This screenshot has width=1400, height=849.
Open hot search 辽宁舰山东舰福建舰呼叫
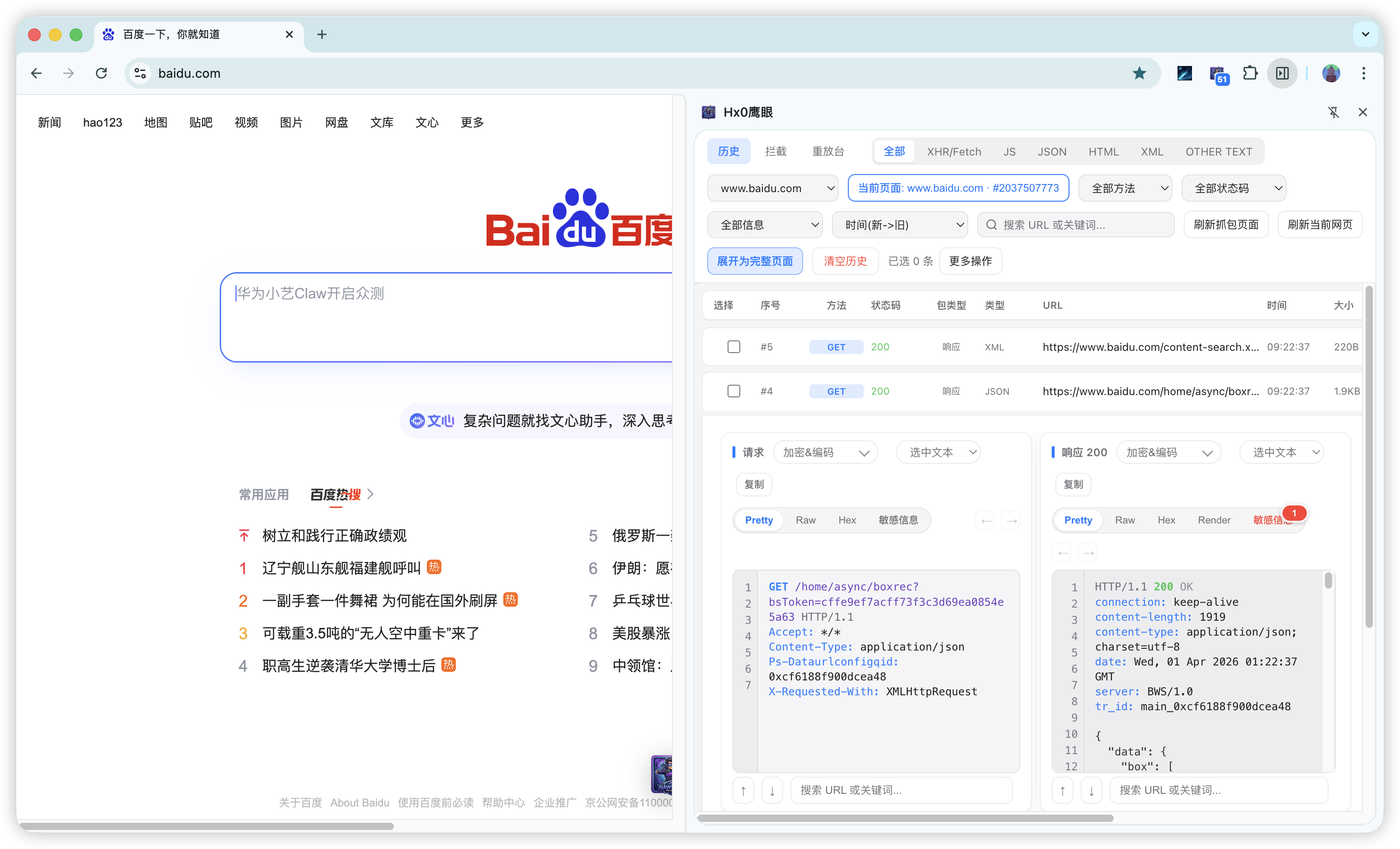[x=341, y=568]
